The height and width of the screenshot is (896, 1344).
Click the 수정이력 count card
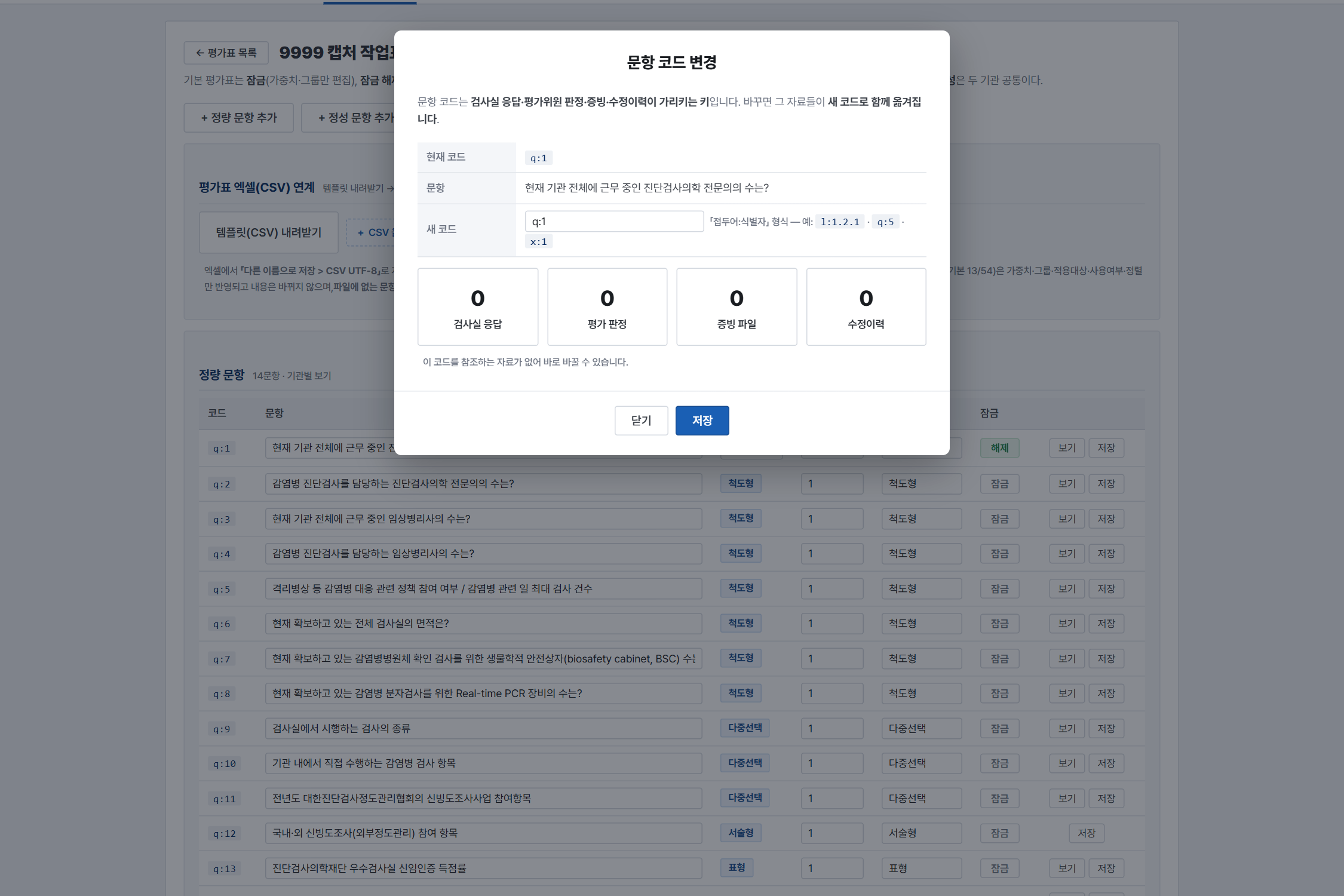[866, 307]
